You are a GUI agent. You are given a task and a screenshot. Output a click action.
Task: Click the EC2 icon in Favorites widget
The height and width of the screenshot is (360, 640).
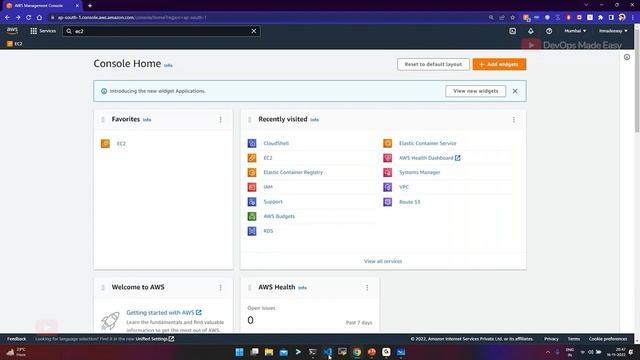pos(105,144)
